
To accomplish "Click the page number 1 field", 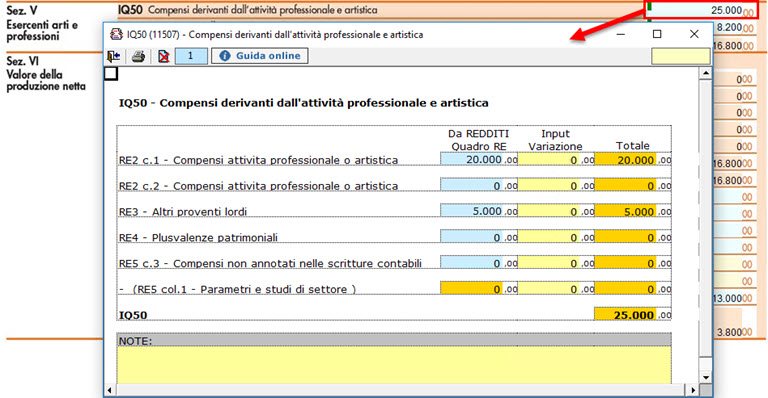I will pyautogui.click(x=191, y=56).
